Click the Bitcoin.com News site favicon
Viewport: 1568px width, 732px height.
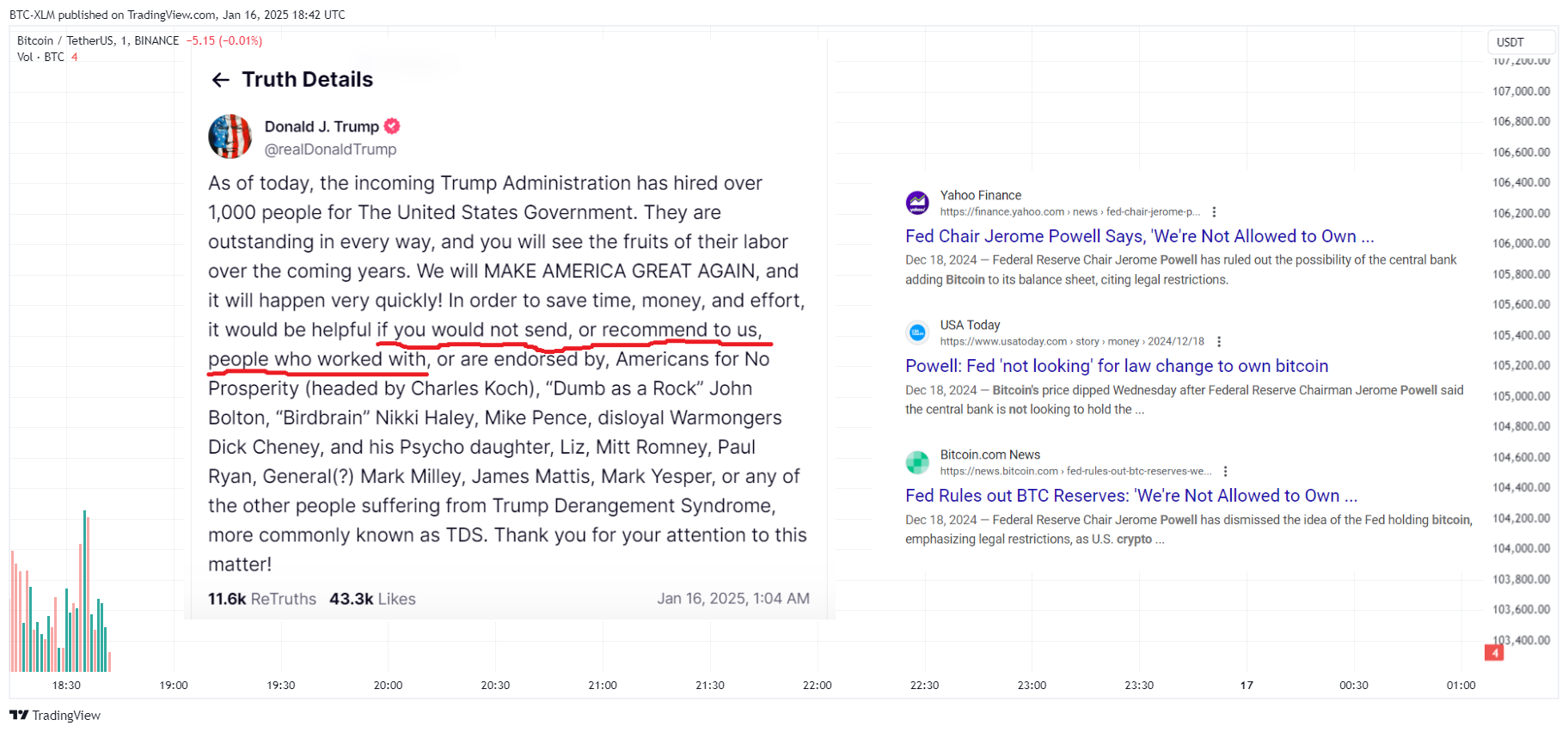[917, 462]
